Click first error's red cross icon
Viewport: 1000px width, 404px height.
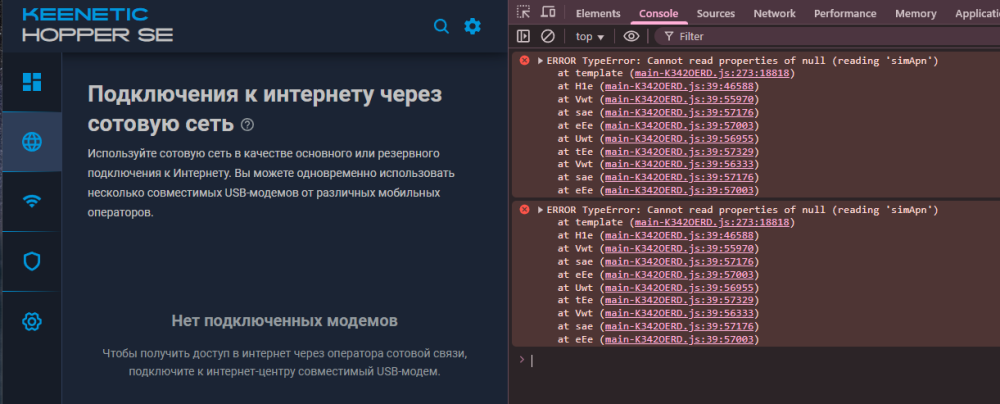coord(524,60)
